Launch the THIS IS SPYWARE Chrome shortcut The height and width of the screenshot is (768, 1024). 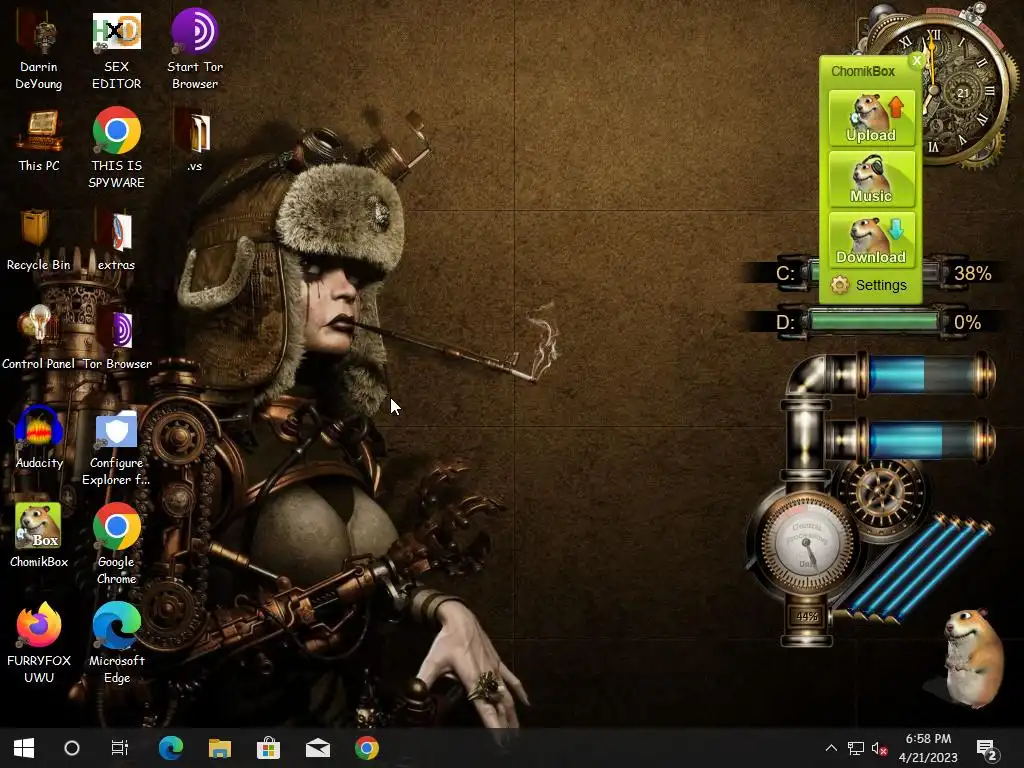(x=116, y=149)
